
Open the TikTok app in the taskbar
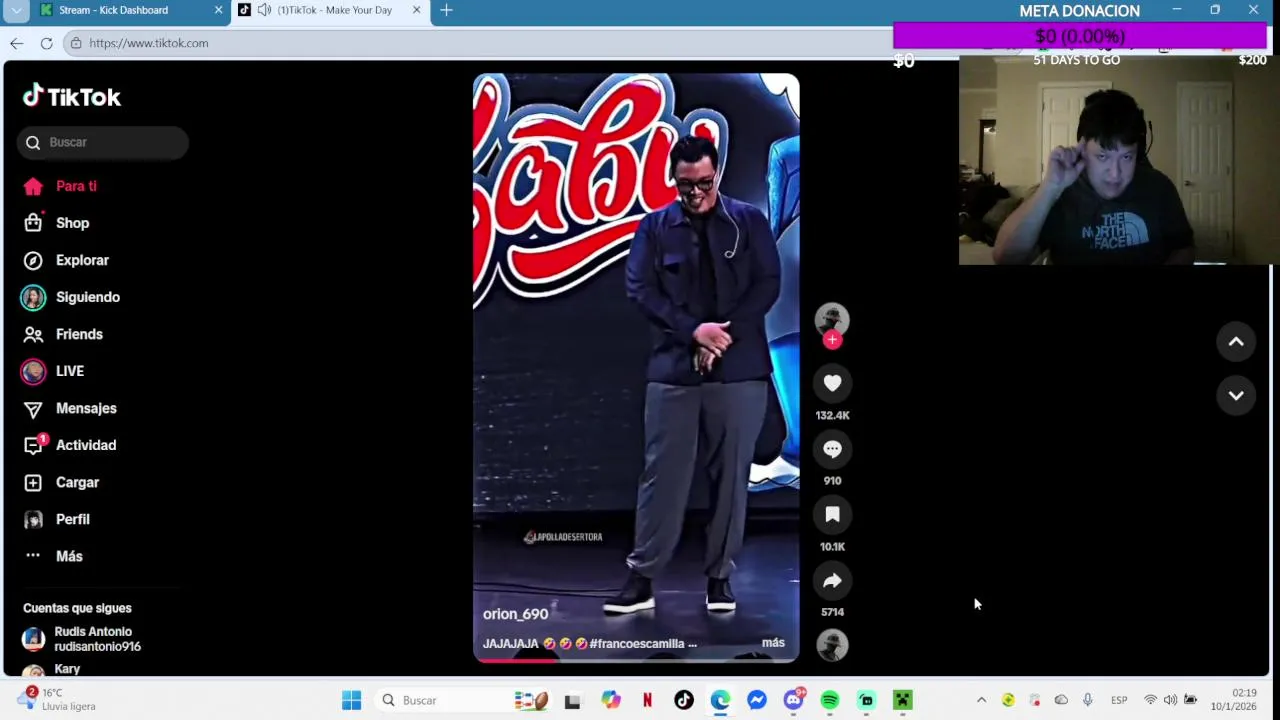(683, 700)
